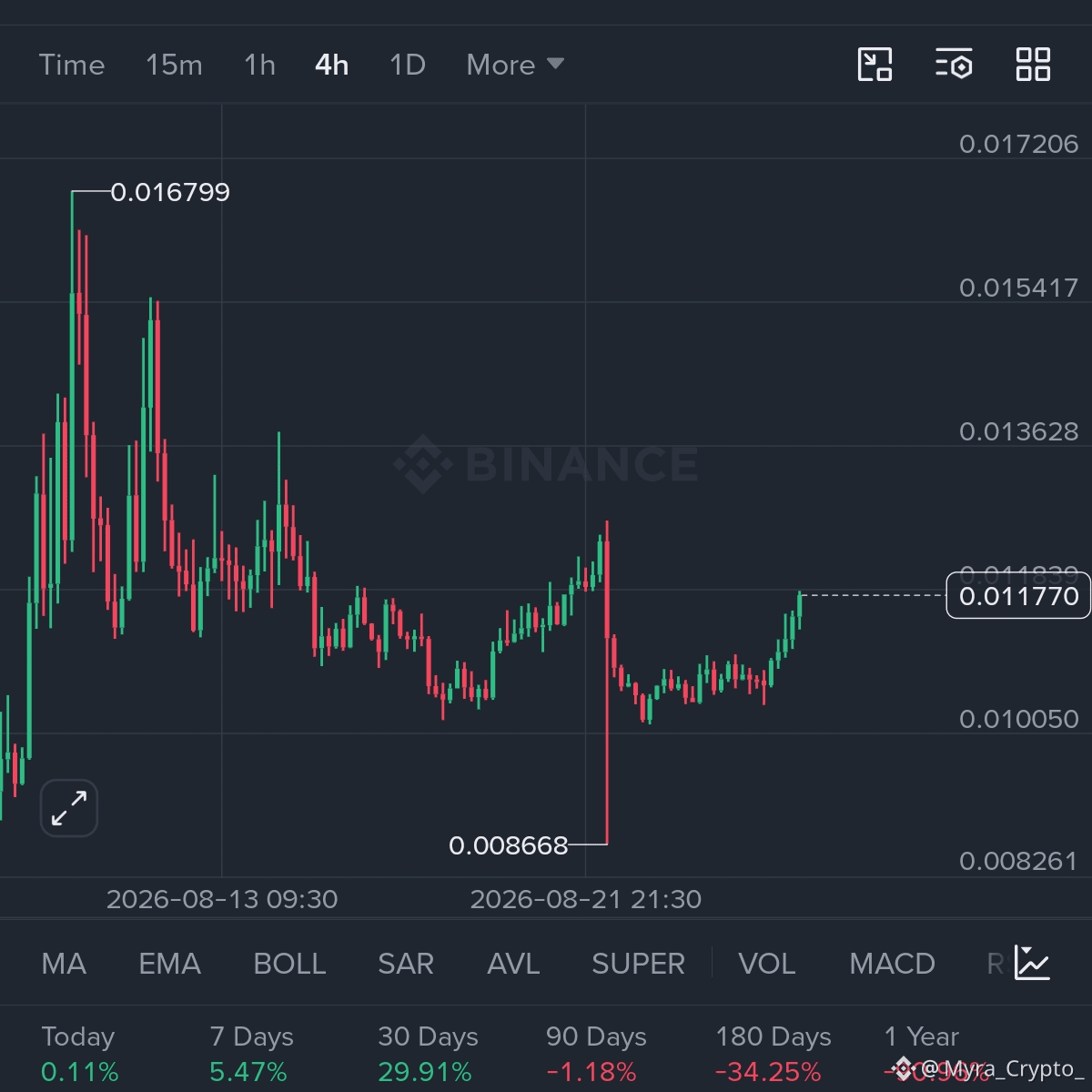The height and width of the screenshot is (1092, 1092).
Task: Click the high price marker 0.016799
Action: [x=170, y=192]
